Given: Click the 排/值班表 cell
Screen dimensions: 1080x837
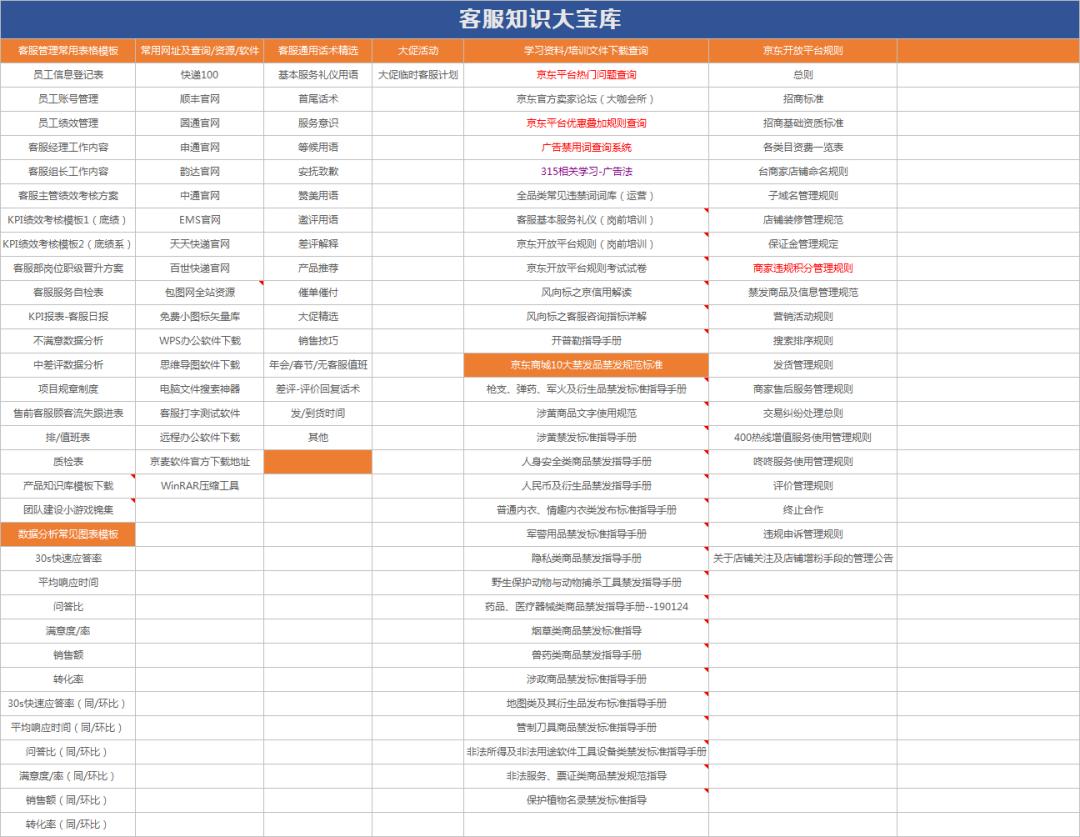Looking at the screenshot, I should tap(68, 437).
